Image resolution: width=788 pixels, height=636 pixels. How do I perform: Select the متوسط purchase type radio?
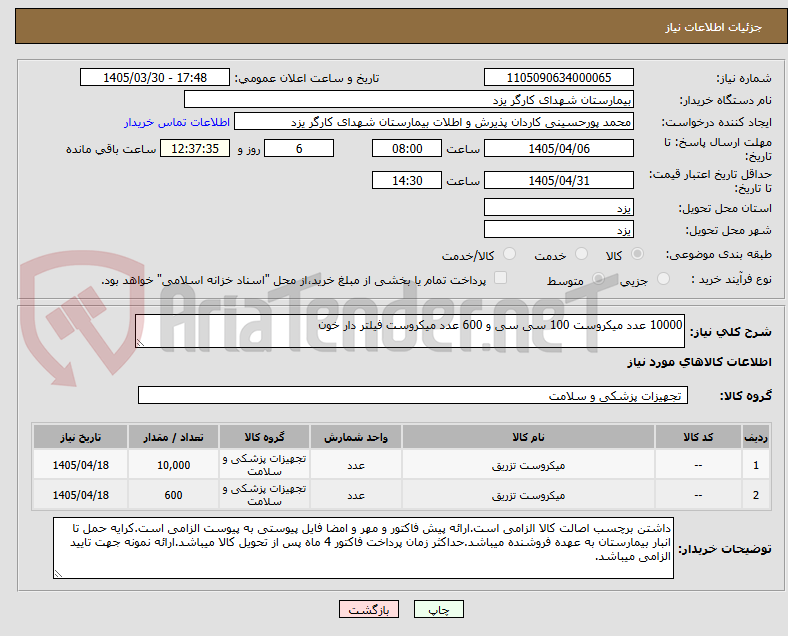click(598, 279)
